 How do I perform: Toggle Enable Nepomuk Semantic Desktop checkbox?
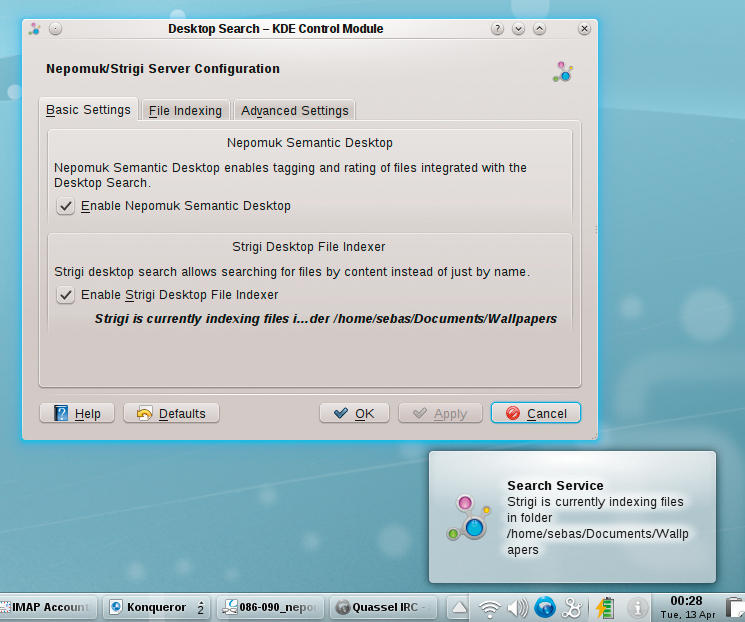coord(66,206)
